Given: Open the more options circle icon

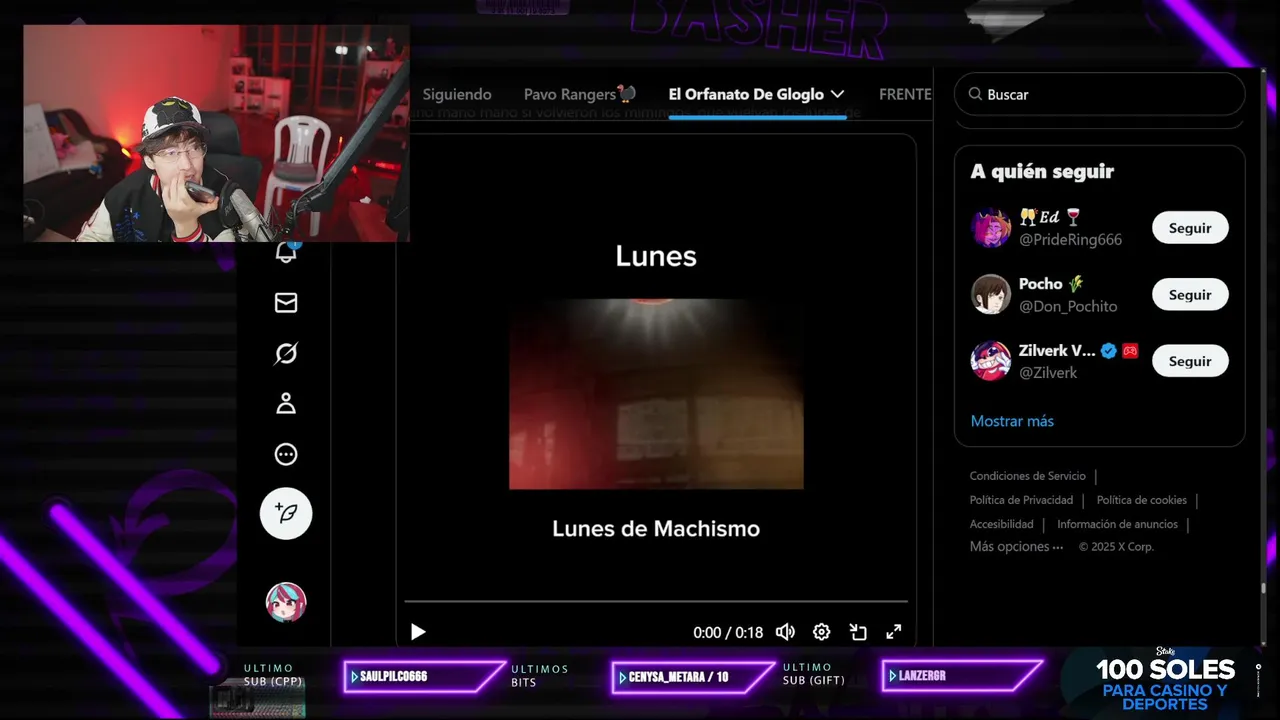Looking at the screenshot, I should 286,454.
